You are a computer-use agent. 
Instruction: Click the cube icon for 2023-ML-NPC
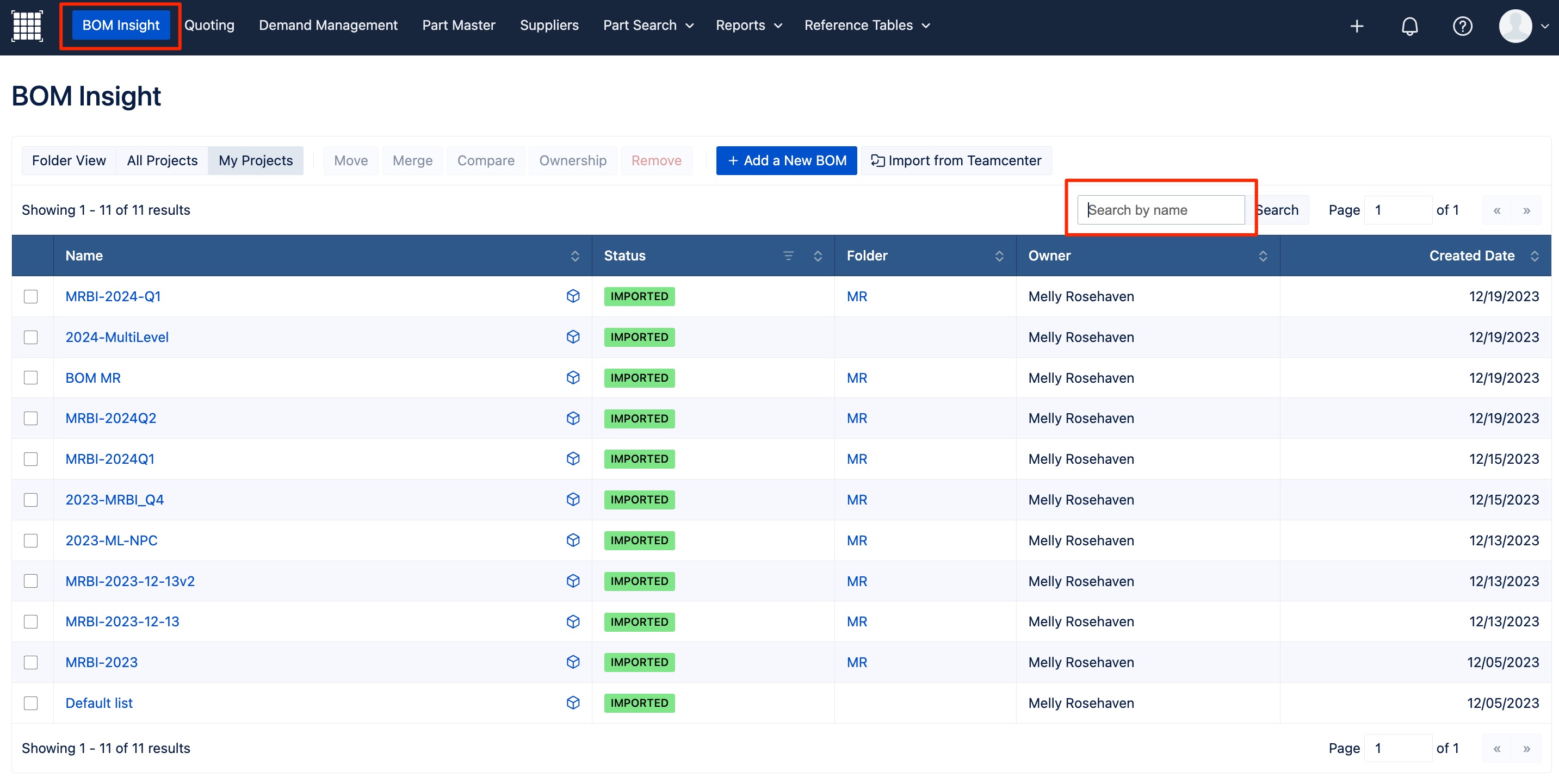tap(572, 540)
